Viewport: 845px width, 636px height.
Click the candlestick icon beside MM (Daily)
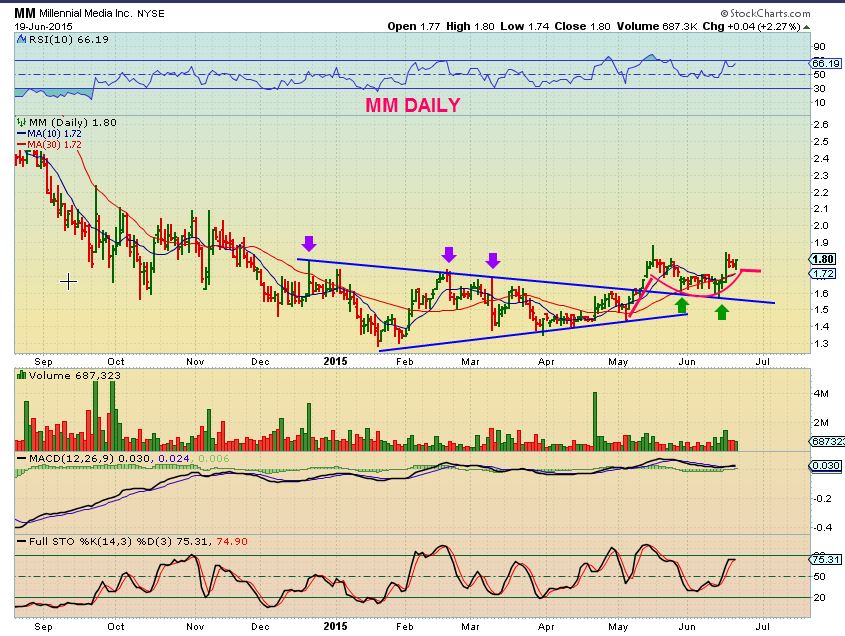pos(22,122)
